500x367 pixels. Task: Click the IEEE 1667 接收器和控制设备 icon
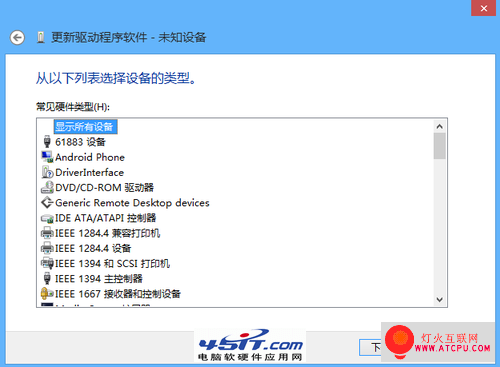47,294
